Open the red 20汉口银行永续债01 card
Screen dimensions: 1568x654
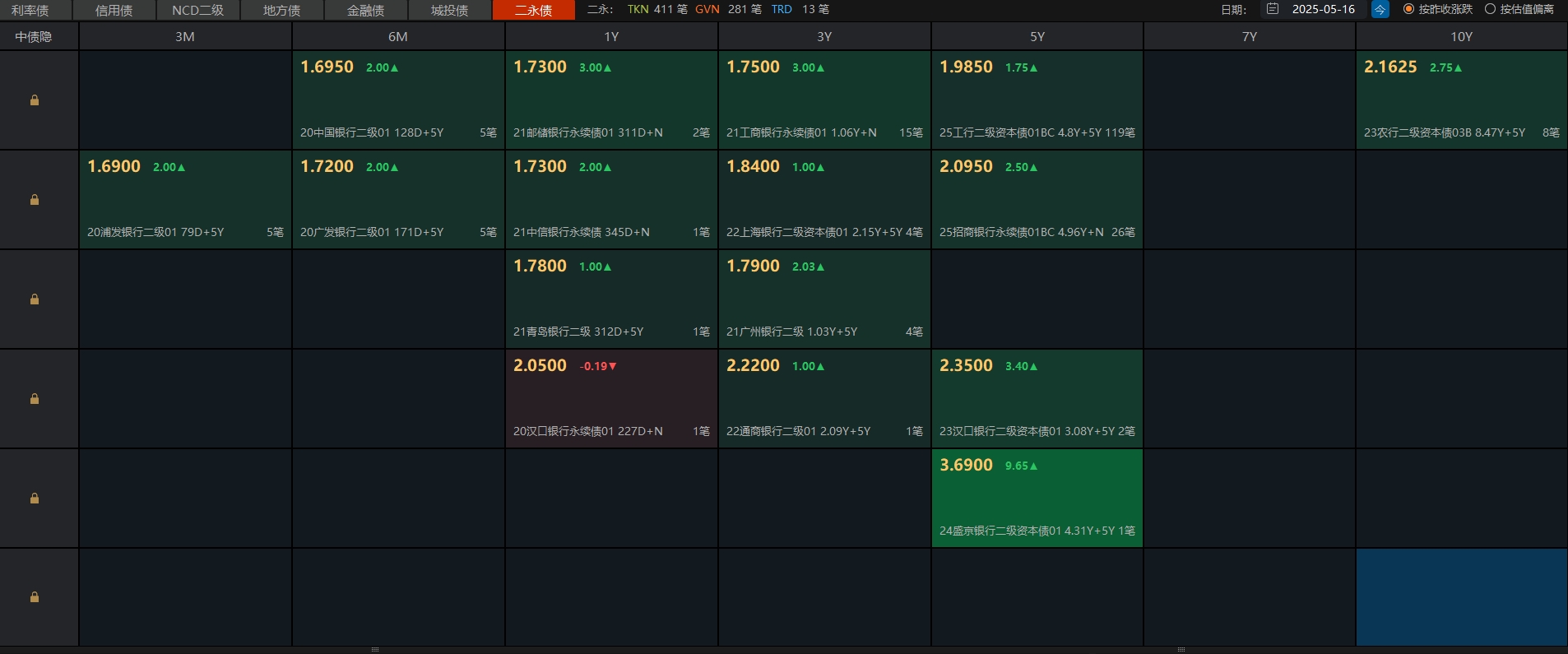click(611, 399)
